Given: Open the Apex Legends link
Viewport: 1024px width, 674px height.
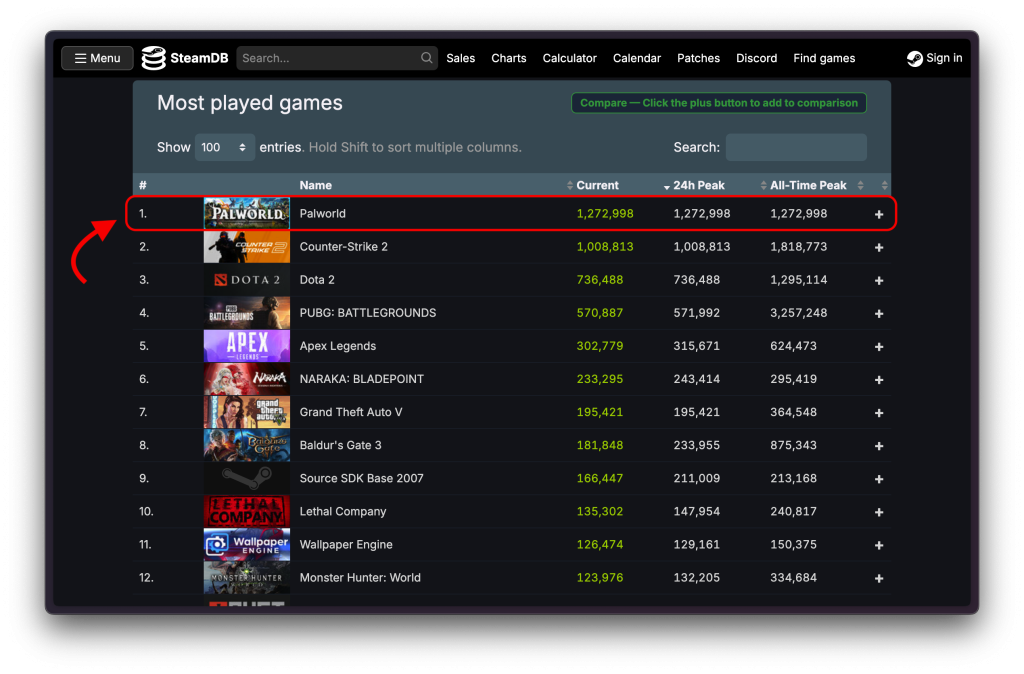Looking at the screenshot, I should 338,346.
